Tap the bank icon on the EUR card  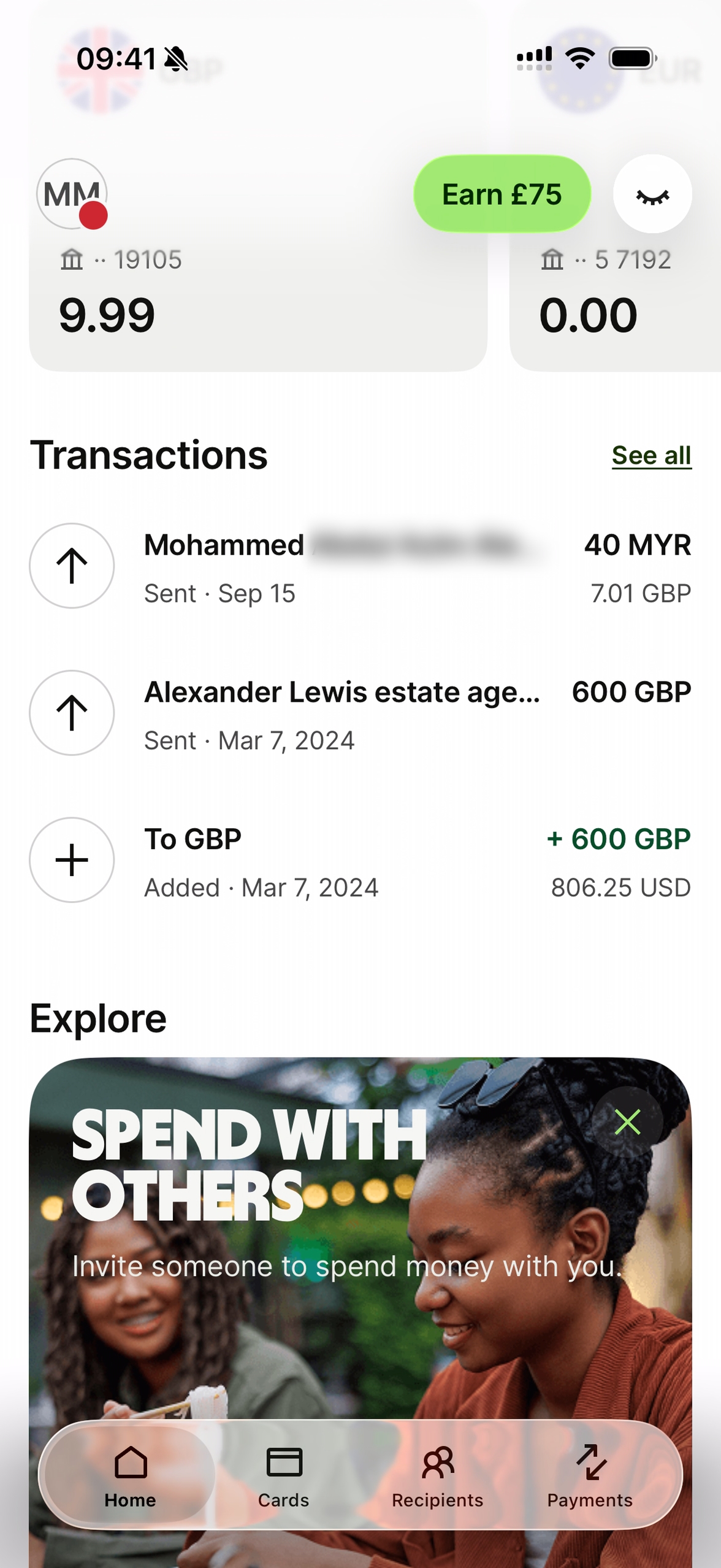552,259
